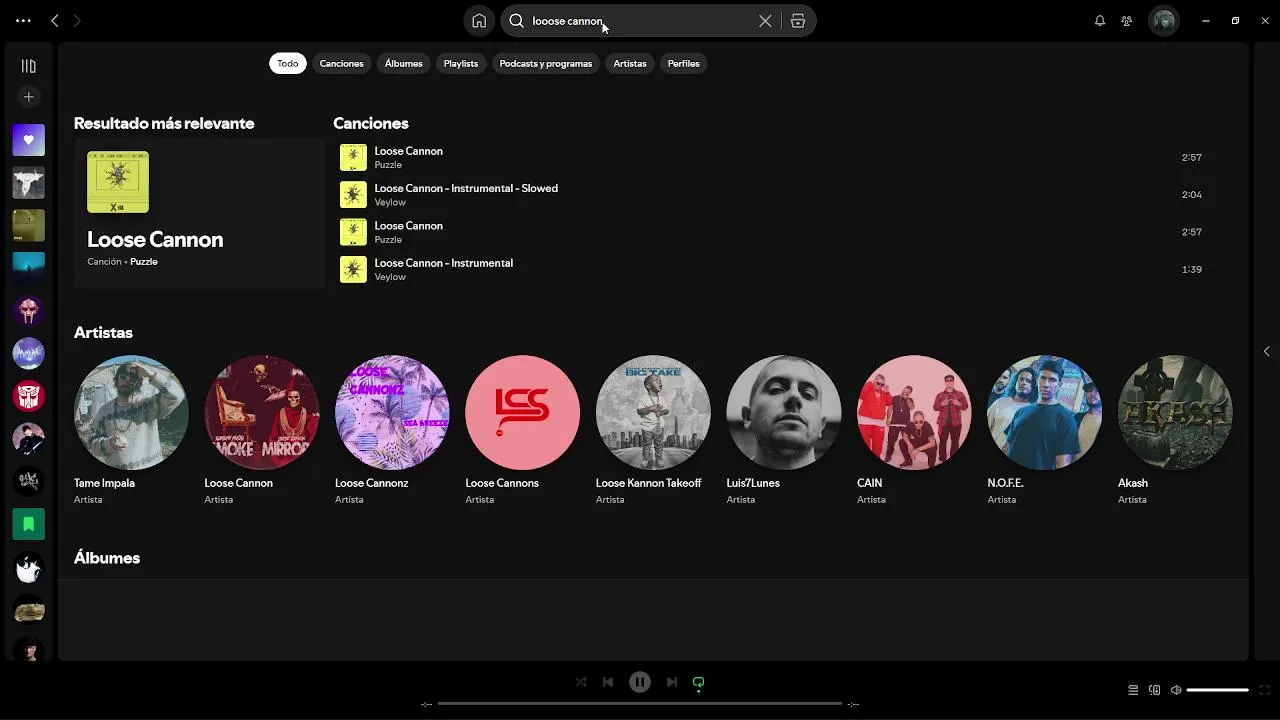The height and width of the screenshot is (720, 1280).
Task: Toggle shuffle playback
Action: point(581,682)
